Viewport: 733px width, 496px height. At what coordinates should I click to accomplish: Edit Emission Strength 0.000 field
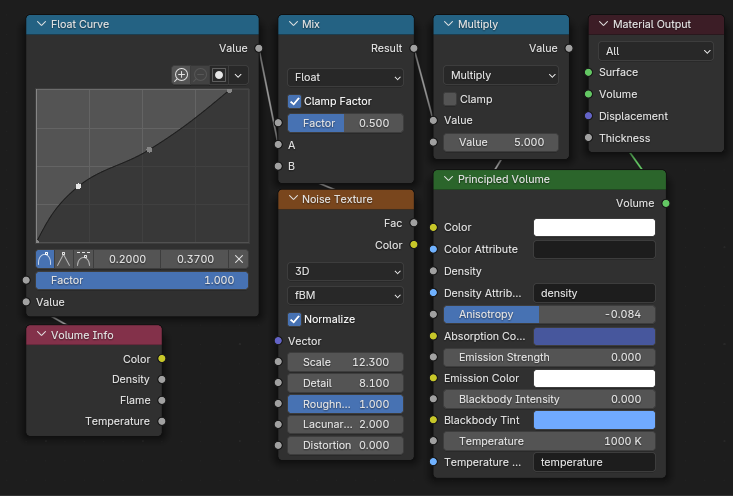pos(549,357)
